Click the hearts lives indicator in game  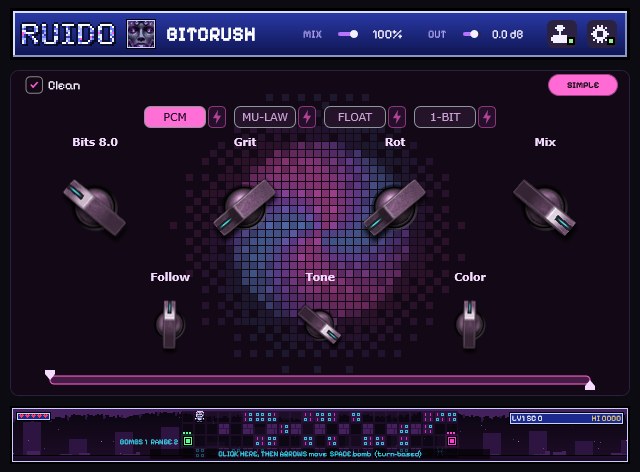(x=33, y=416)
